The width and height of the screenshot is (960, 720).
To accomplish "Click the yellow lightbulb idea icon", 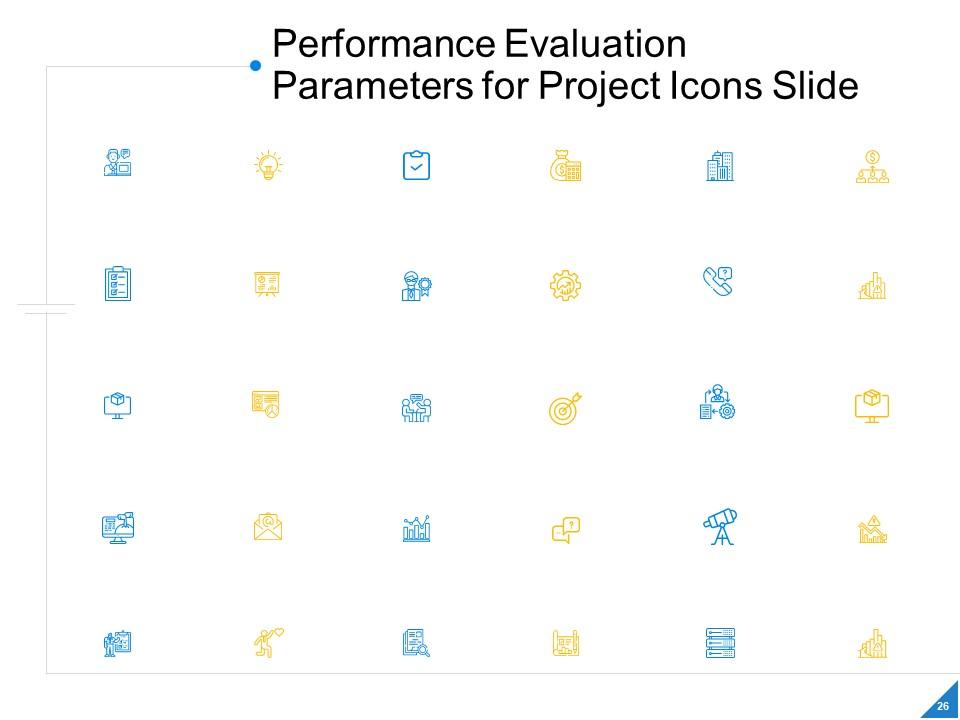I will 268,166.
